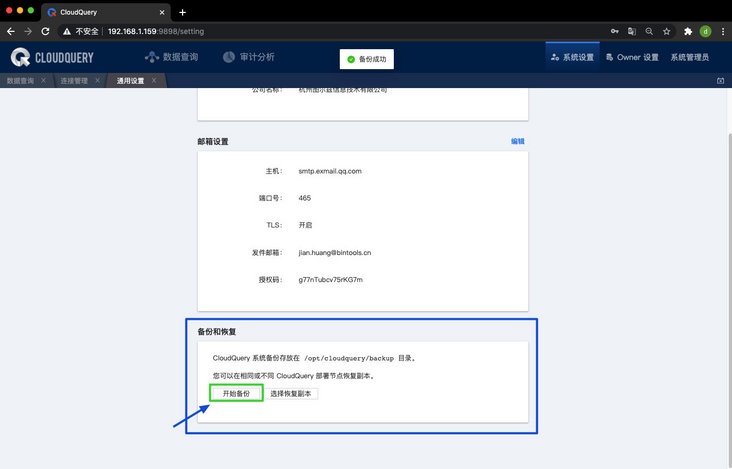Image resolution: width=732 pixels, height=469 pixels.
Task: Click the 不安全 security warning indicator
Action: (x=81, y=31)
